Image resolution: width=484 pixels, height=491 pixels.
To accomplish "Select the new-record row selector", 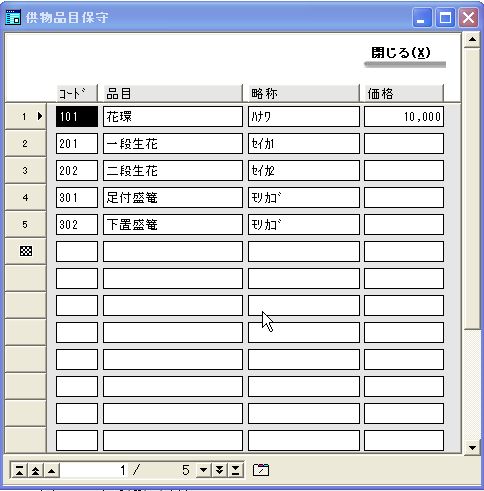I will pos(25,251).
